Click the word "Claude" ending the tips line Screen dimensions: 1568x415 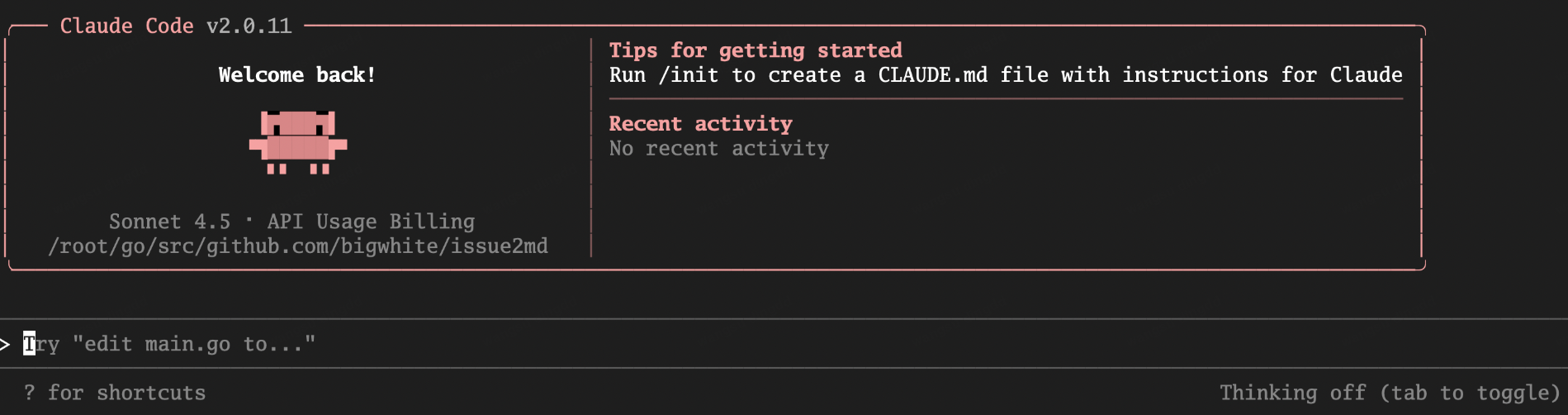pos(1366,75)
